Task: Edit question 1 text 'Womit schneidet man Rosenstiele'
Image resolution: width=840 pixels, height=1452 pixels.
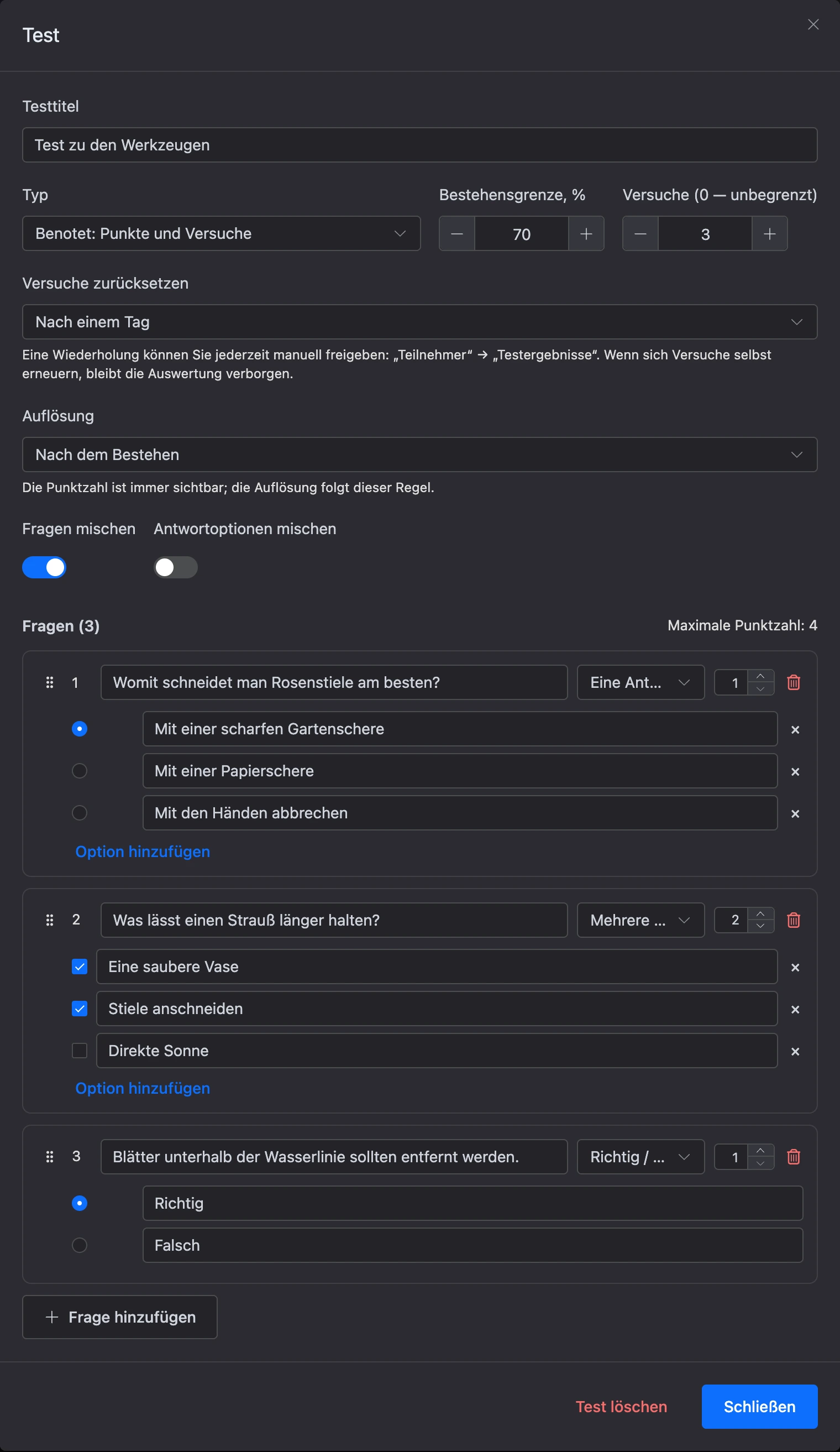Action: click(x=334, y=682)
